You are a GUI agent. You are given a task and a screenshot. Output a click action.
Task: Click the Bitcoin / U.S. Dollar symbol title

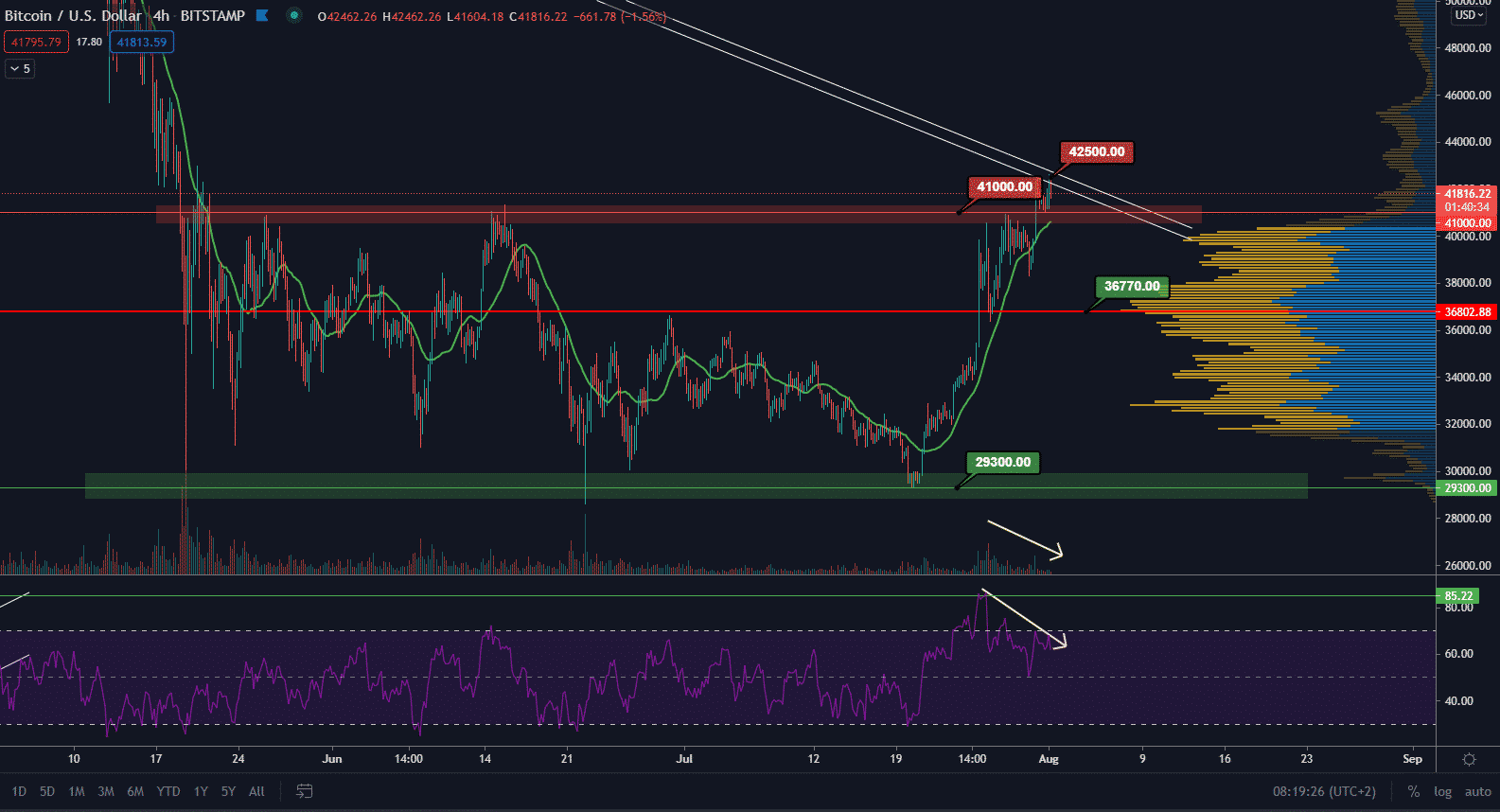coord(73,15)
